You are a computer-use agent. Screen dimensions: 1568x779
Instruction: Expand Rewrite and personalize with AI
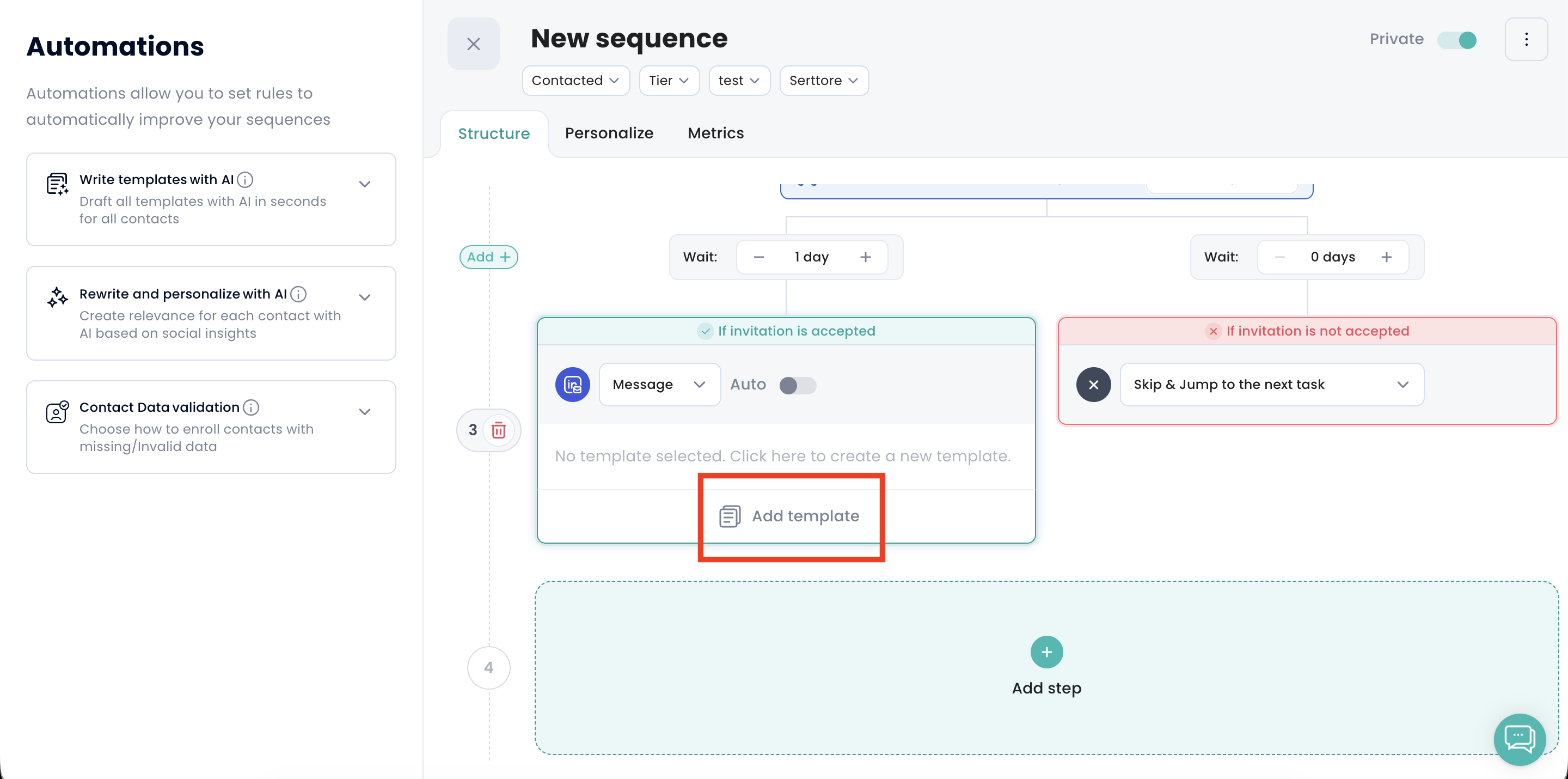[x=365, y=297]
